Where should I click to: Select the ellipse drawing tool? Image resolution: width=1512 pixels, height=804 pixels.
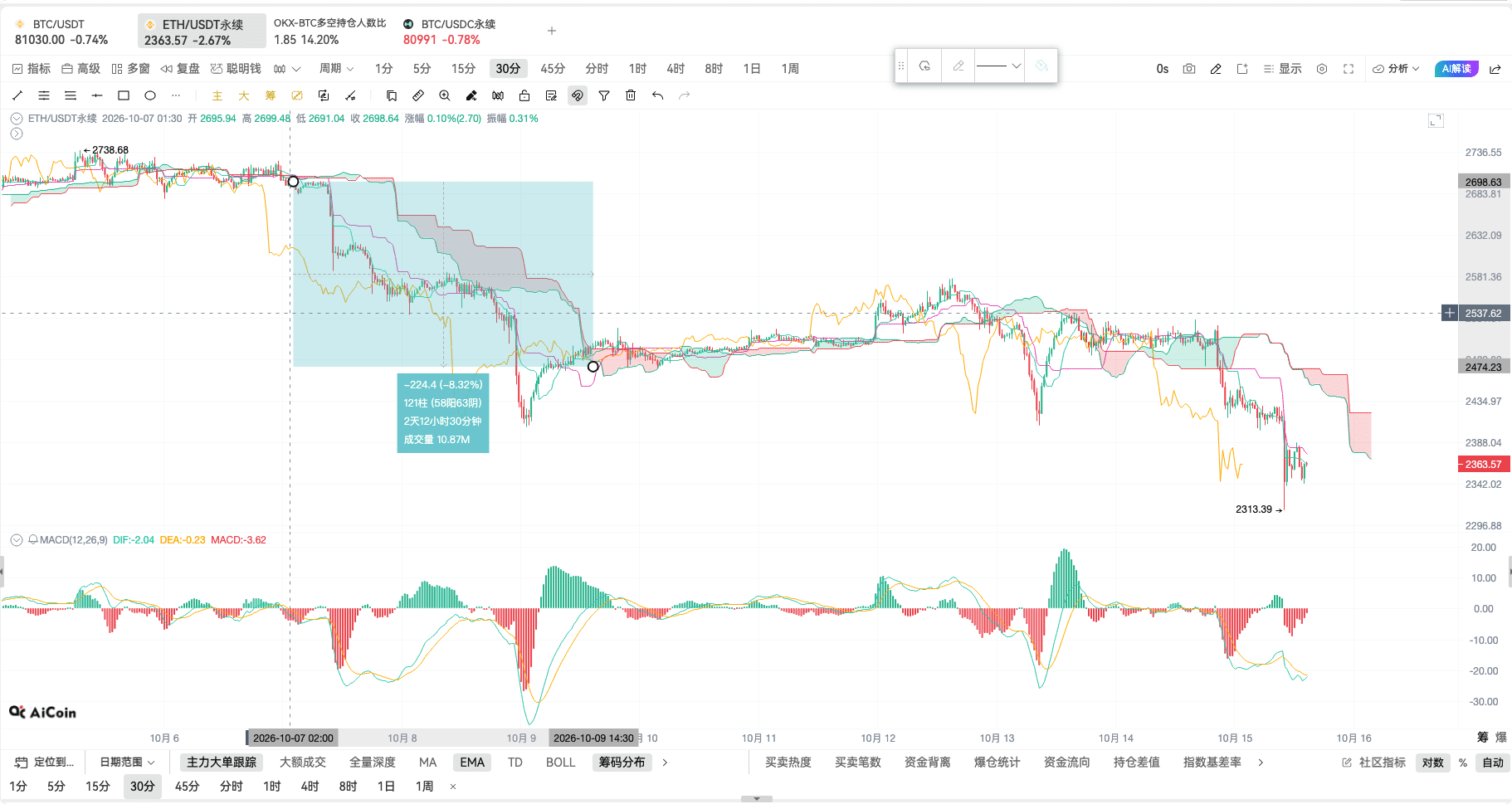point(150,95)
